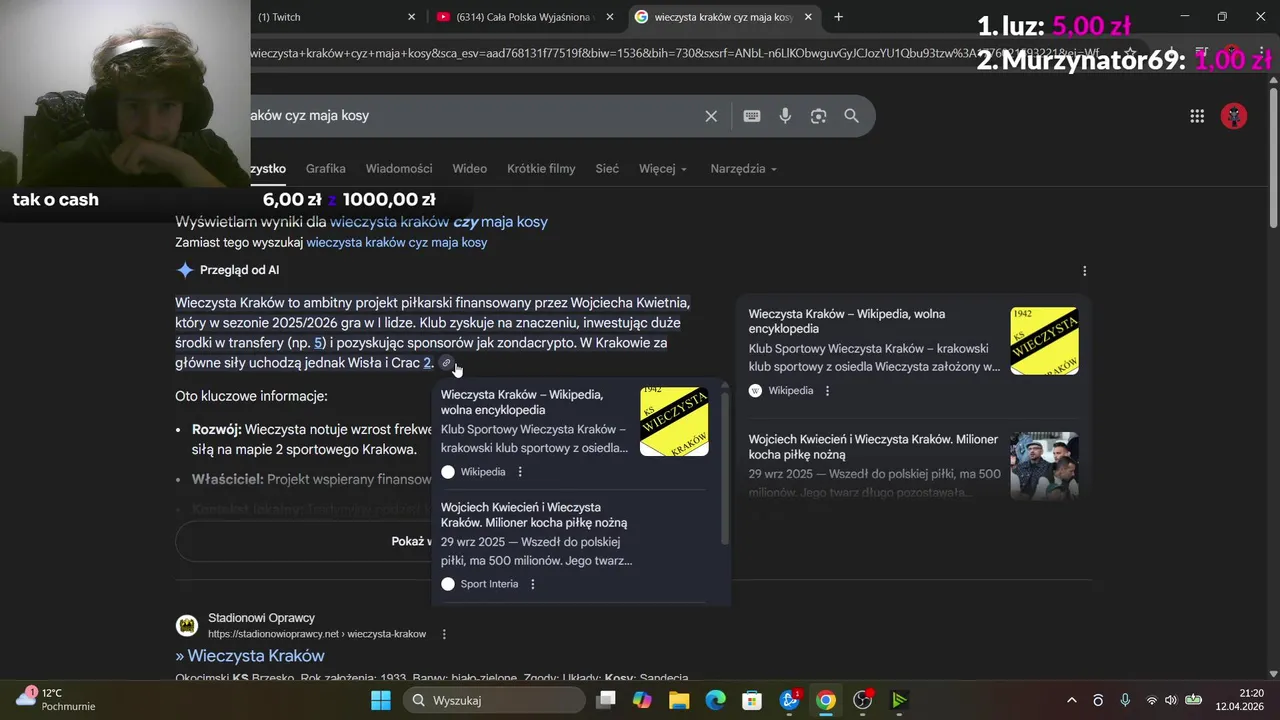Click Wieczysta logo thumbnail in right panel
The width and height of the screenshot is (1280, 720).
[x=1044, y=341]
